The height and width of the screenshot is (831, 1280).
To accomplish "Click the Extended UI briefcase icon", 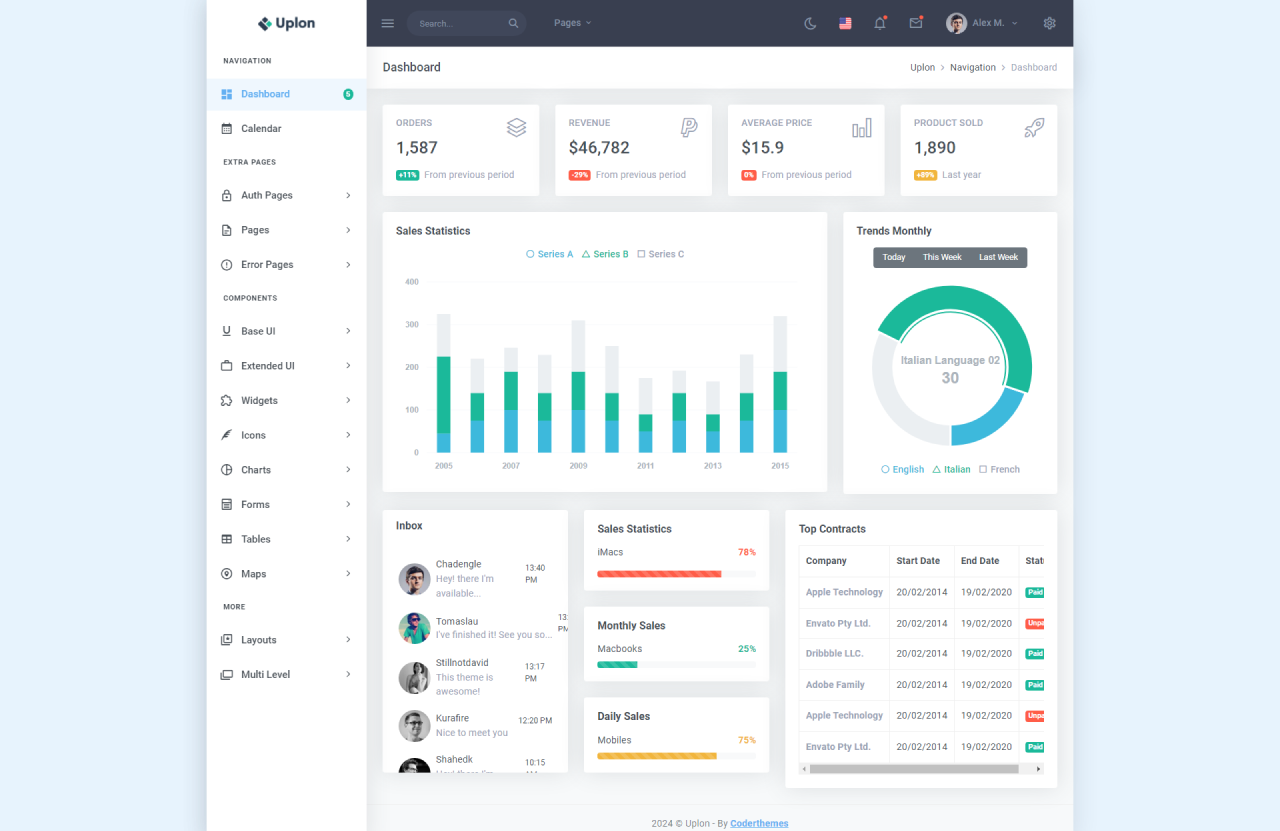I will coord(227,366).
